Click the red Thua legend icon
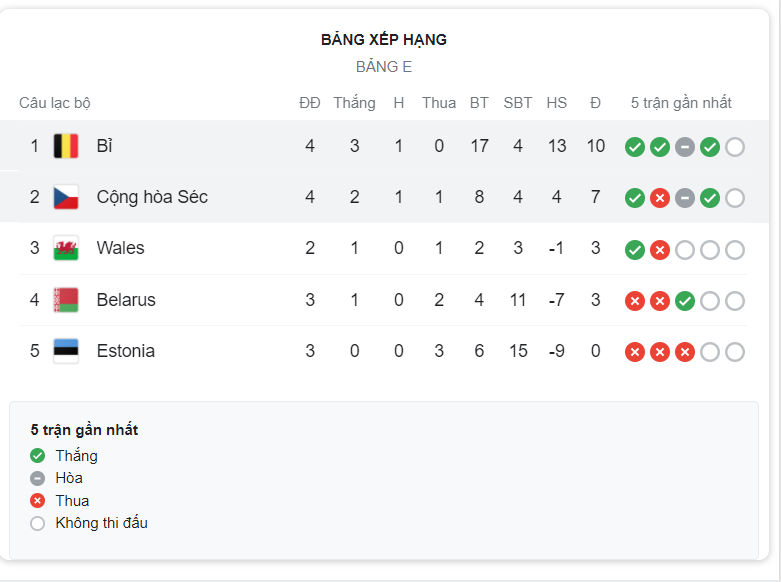 pyautogui.click(x=37, y=500)
